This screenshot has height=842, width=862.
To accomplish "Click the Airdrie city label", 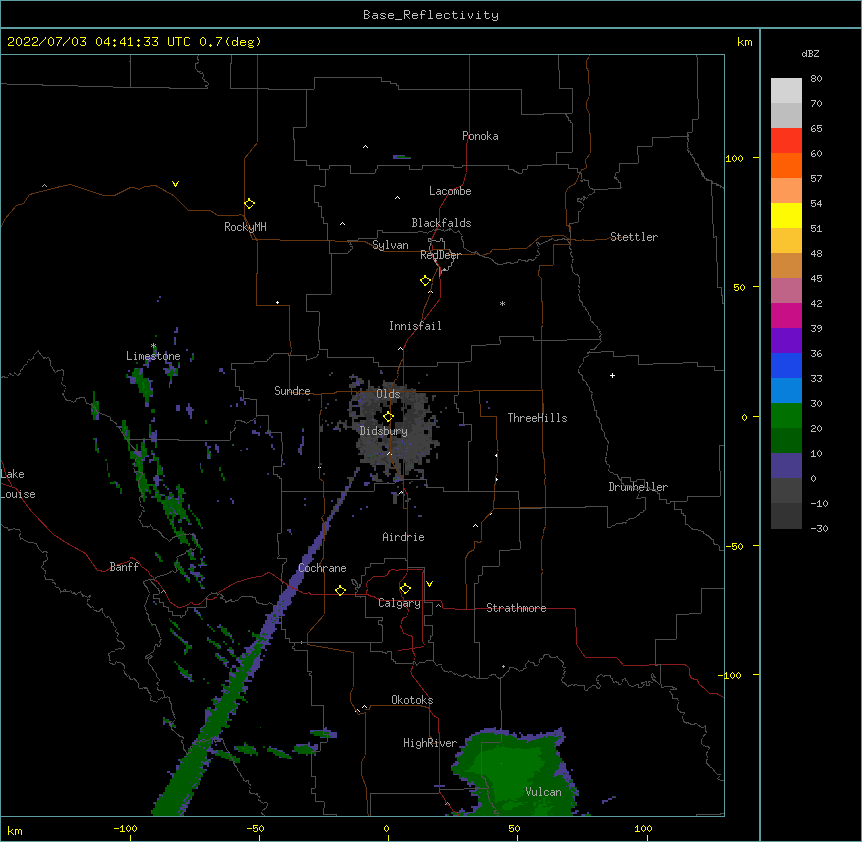I will (403, 537).
